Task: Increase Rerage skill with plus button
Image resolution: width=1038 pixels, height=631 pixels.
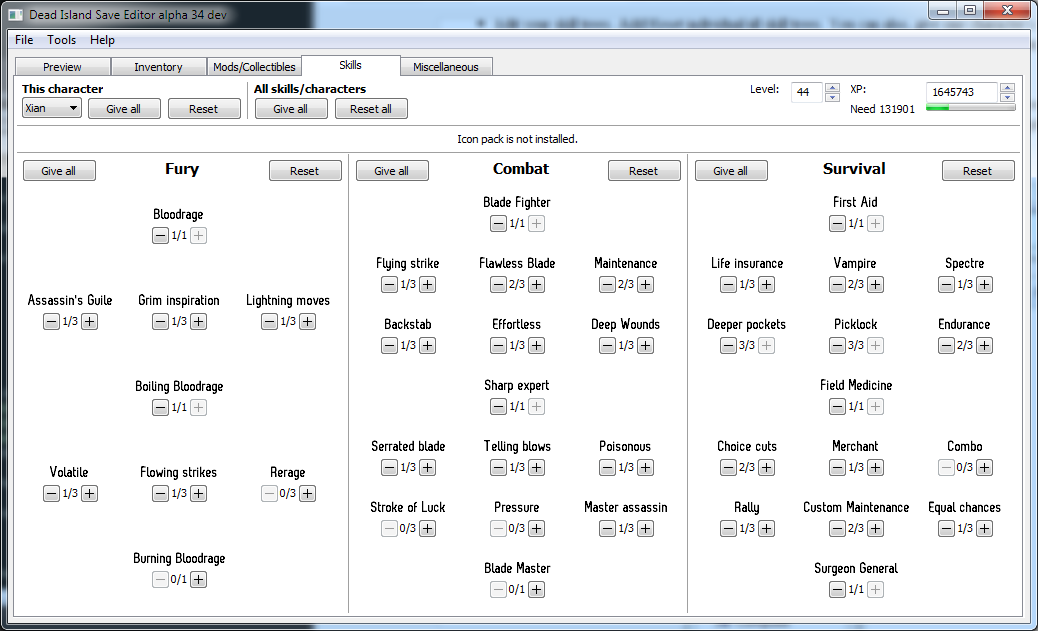Action: click(308, 493)
